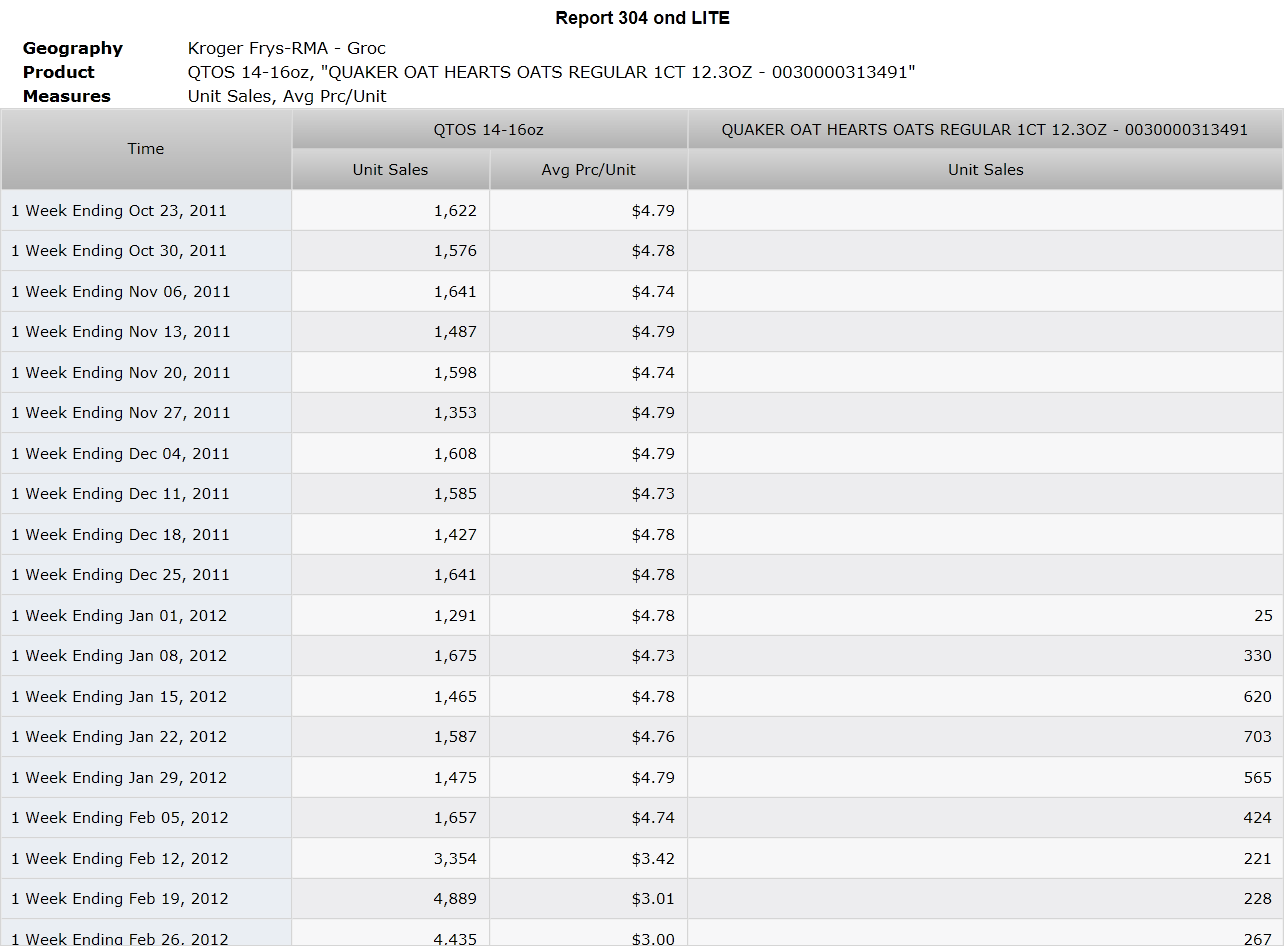The height and width of the screenshot is (946, 1284).
Task: Click the unit sales value 4,889
Action: (x=455, y=899)
